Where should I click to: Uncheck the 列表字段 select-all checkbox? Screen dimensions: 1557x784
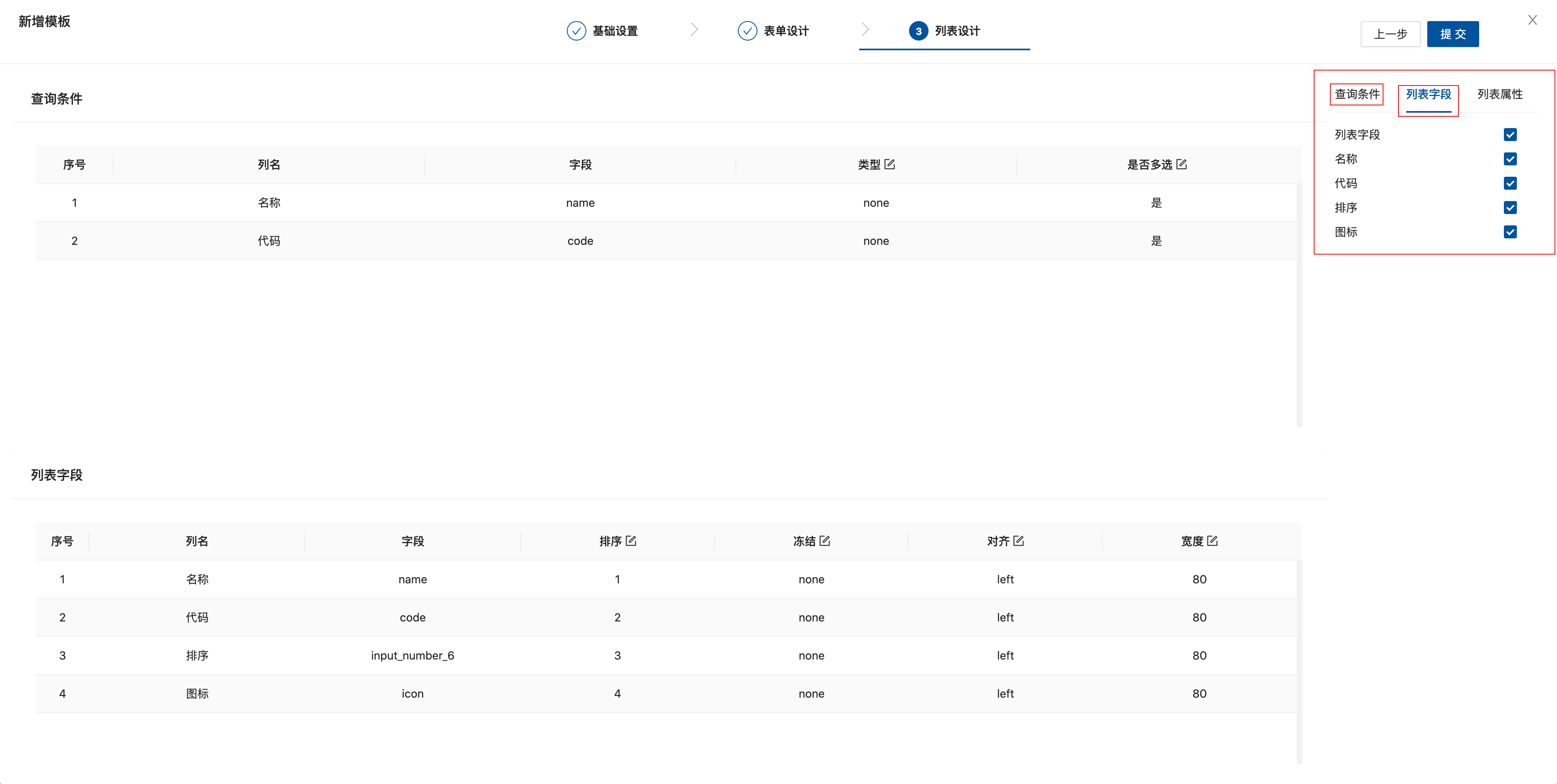[1510, 135]
